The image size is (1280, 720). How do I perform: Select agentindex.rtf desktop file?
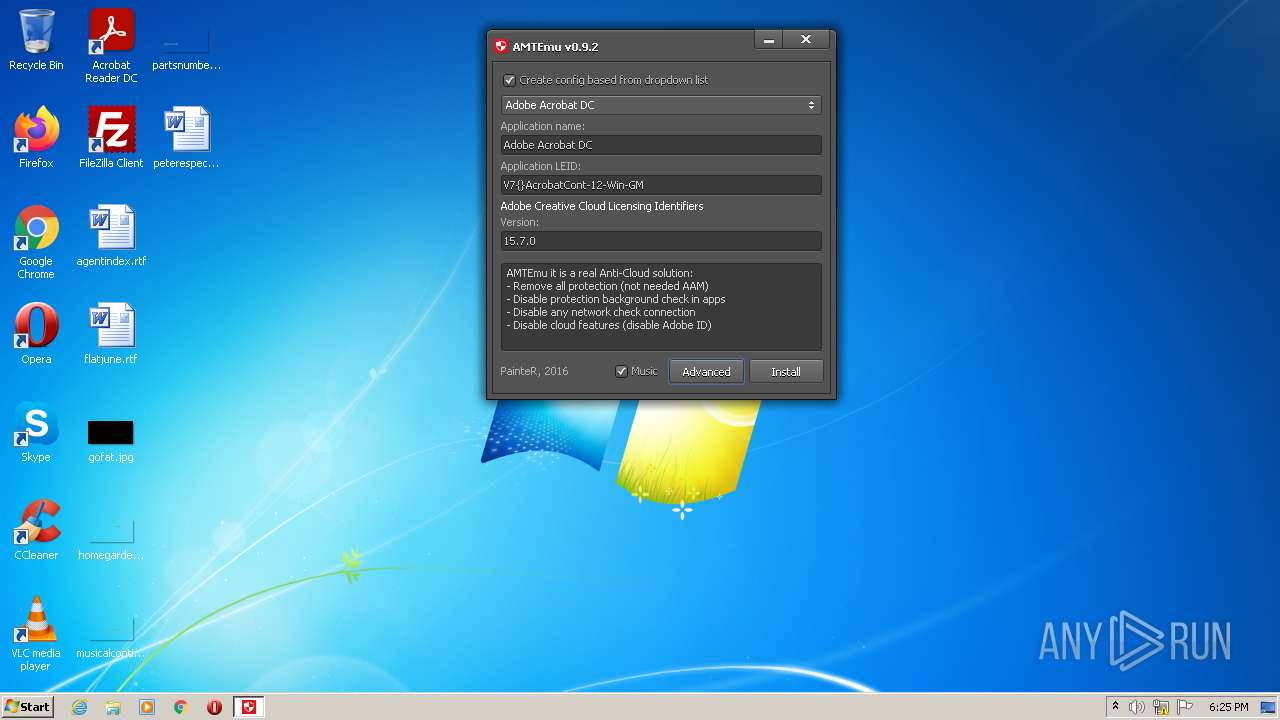[111, 236]
